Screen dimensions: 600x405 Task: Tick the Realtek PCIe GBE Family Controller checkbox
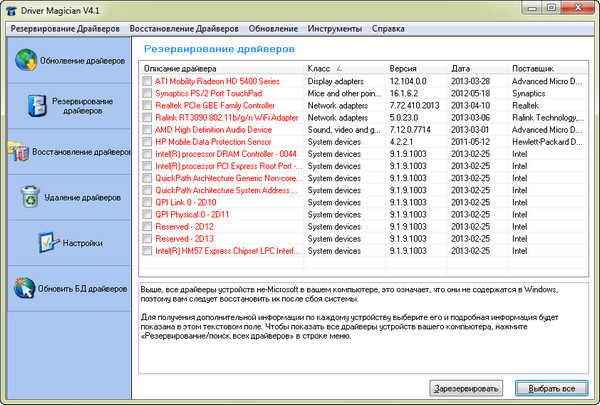(x=147, y=105)
